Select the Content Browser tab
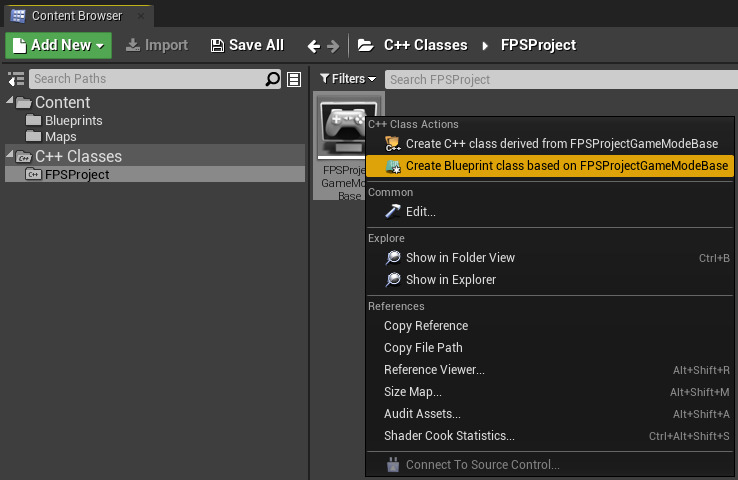The image size is (738, 480). pos(78,16)
